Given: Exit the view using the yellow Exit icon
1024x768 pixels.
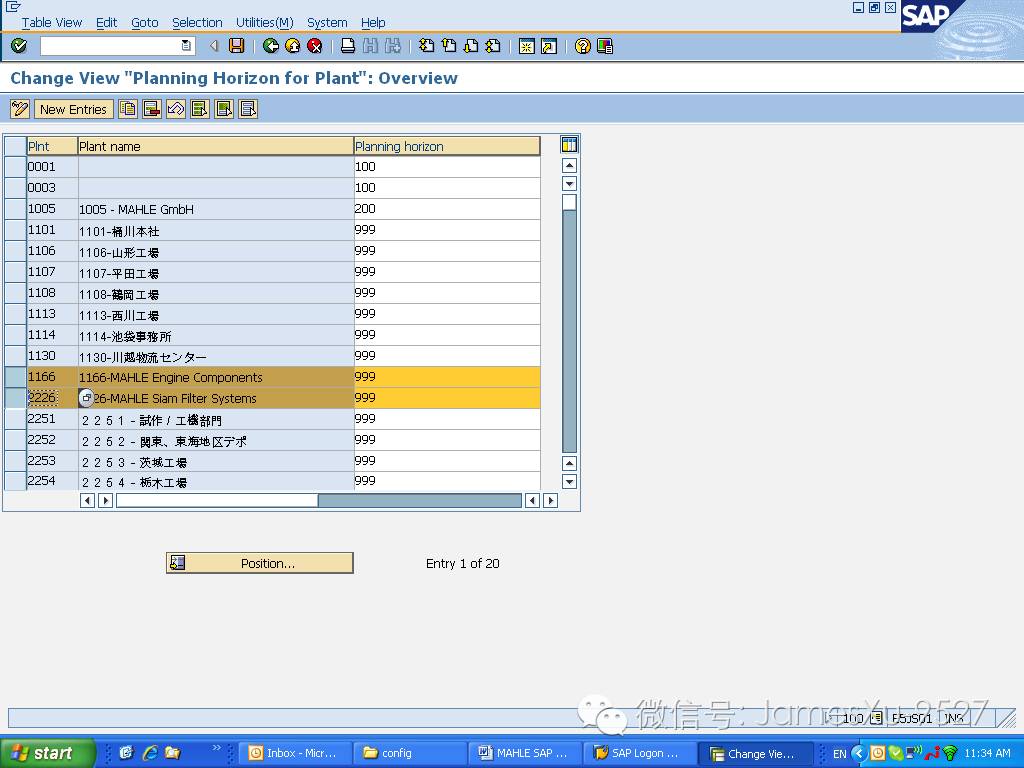Looking at the screenshot, I should coord(293,46).
